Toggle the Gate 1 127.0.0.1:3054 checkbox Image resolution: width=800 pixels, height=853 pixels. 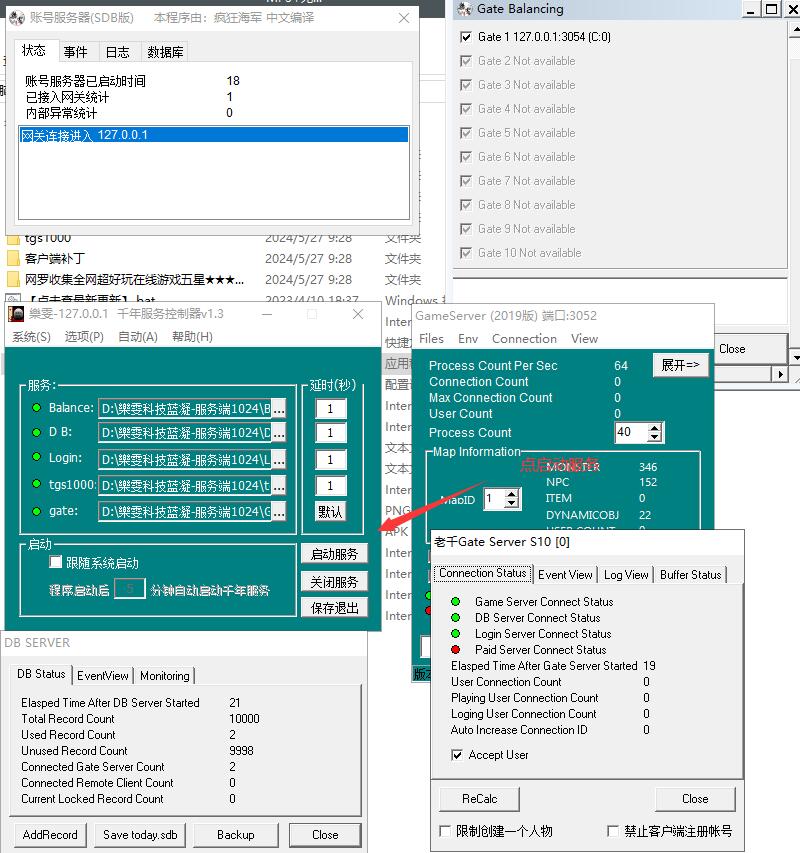(465, 37)
